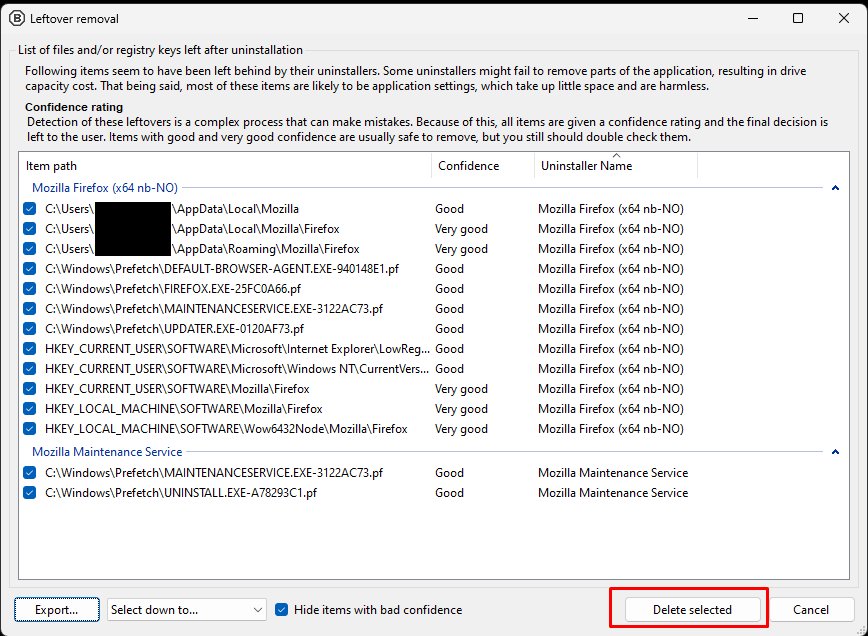Close the Leftover removal window

tap(844, 18)
